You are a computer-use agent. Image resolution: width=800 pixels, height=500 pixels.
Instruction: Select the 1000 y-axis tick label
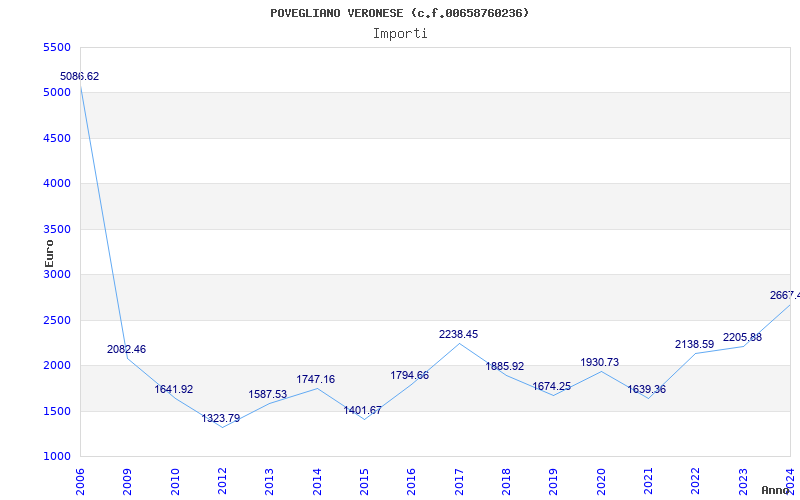[x=57, y=457]
